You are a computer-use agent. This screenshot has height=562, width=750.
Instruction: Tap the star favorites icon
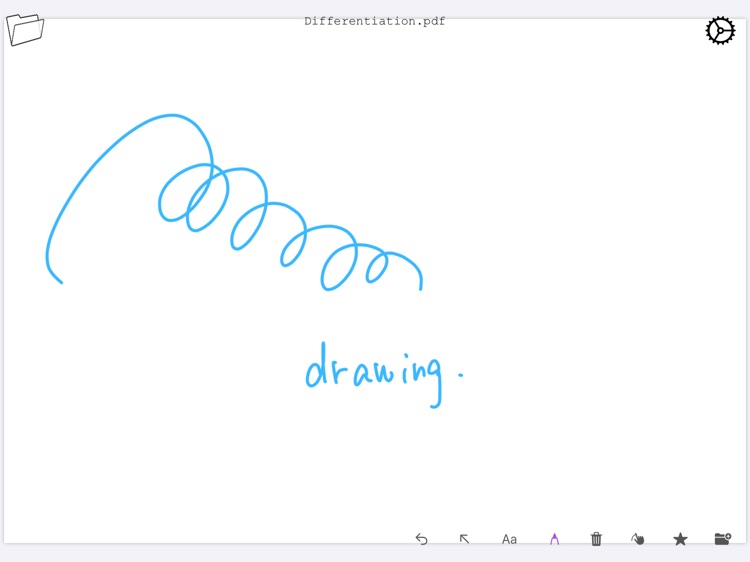680,539
